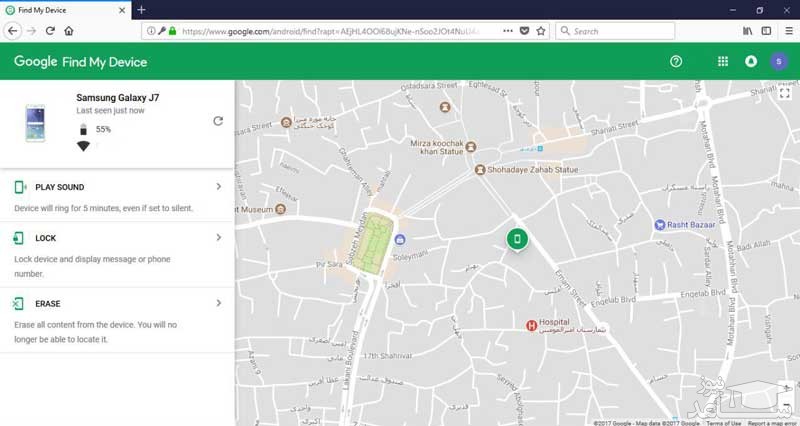800x426 pixels.
Task: Reload the page with browser refresh icon
Action: coord(50,31)
